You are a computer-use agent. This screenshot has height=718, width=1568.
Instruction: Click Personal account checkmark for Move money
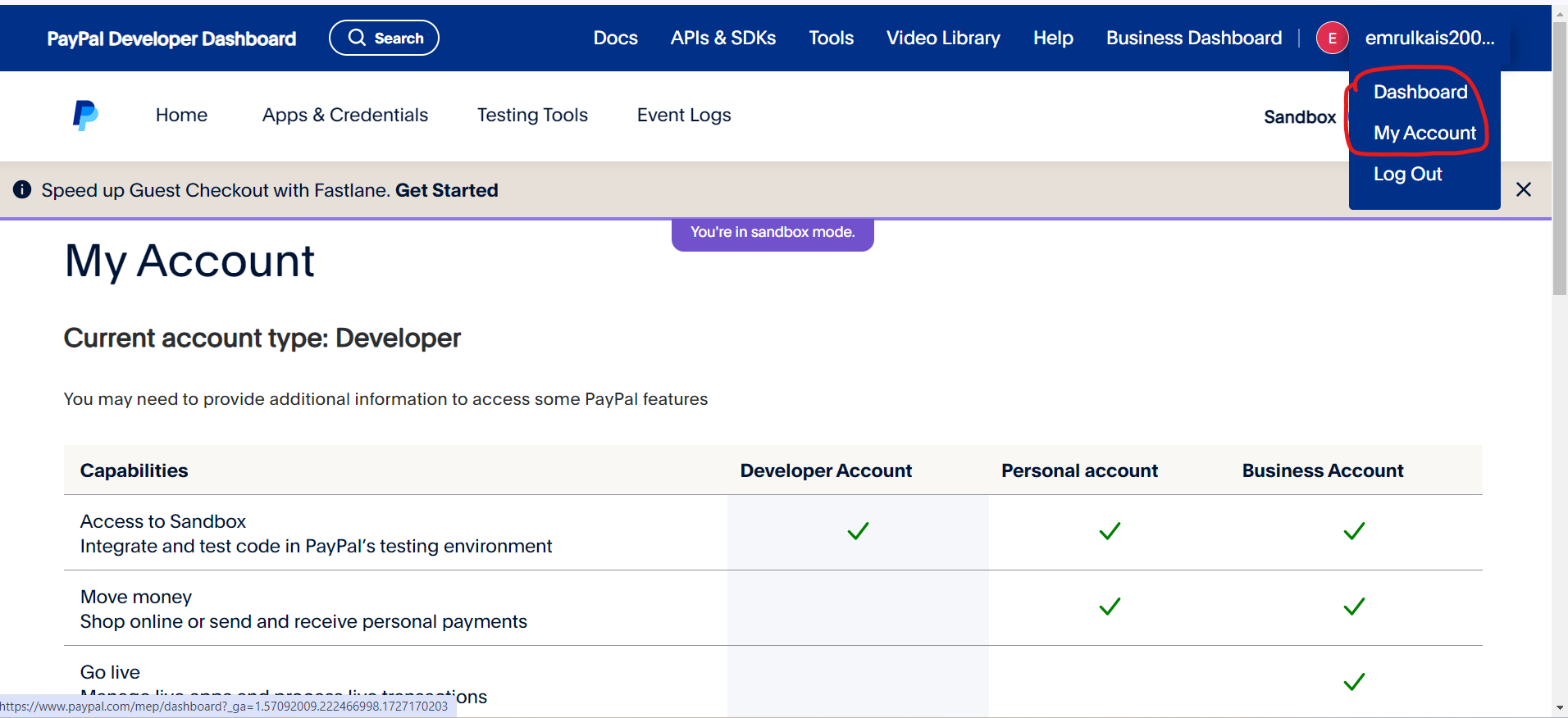point(1110,607)
